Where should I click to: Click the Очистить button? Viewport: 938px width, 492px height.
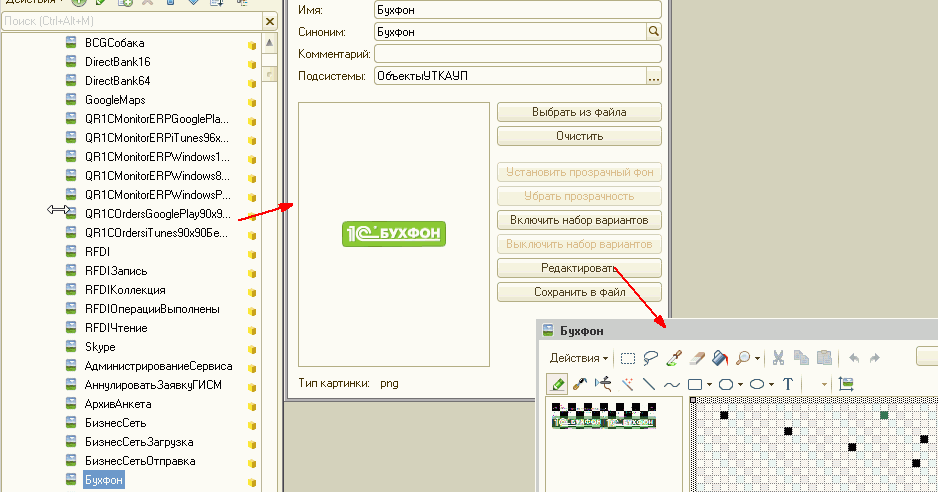click(x=579, y=136)
